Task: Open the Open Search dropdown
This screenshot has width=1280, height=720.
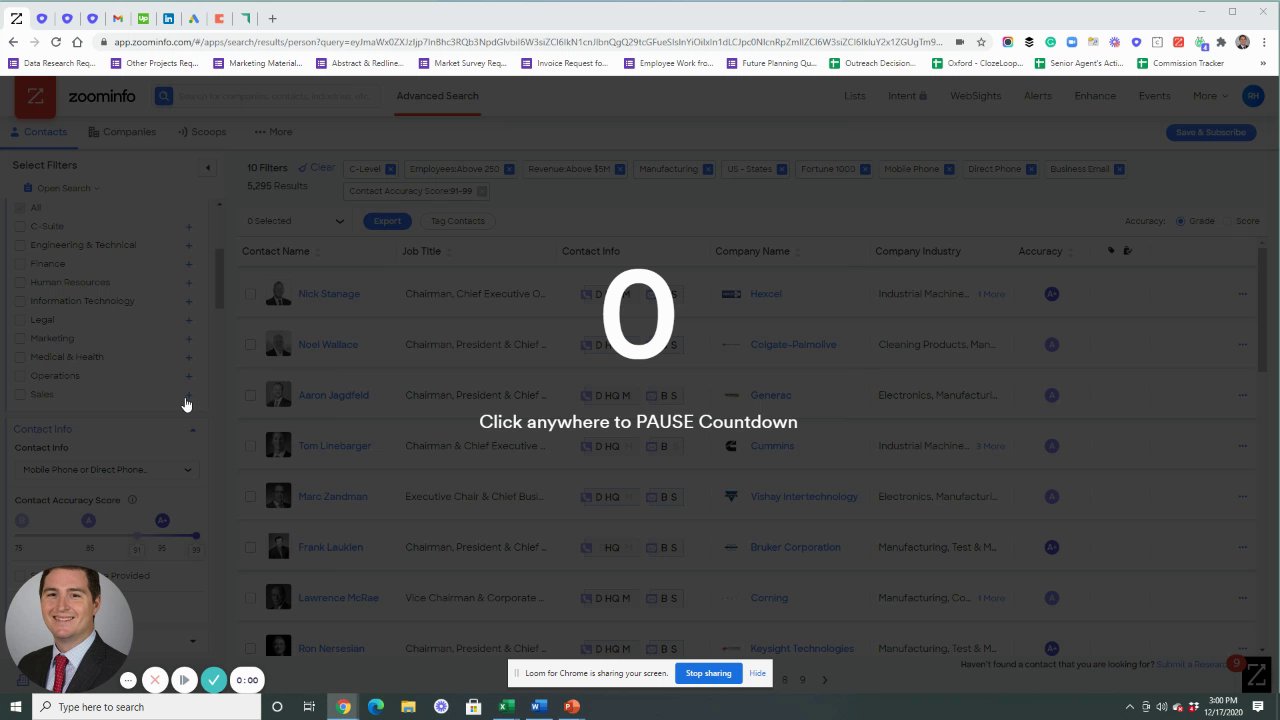Action: click(68, 188)
